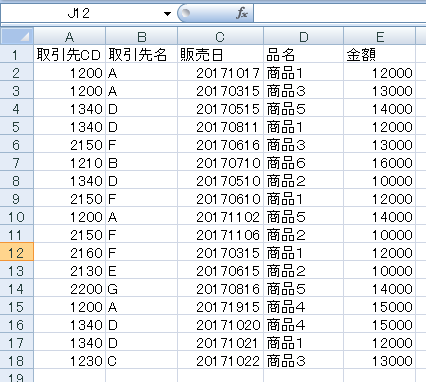Viewport: 426px width, 382px height.
Task: Select cell with date 20171022
Action: [220, 361]
